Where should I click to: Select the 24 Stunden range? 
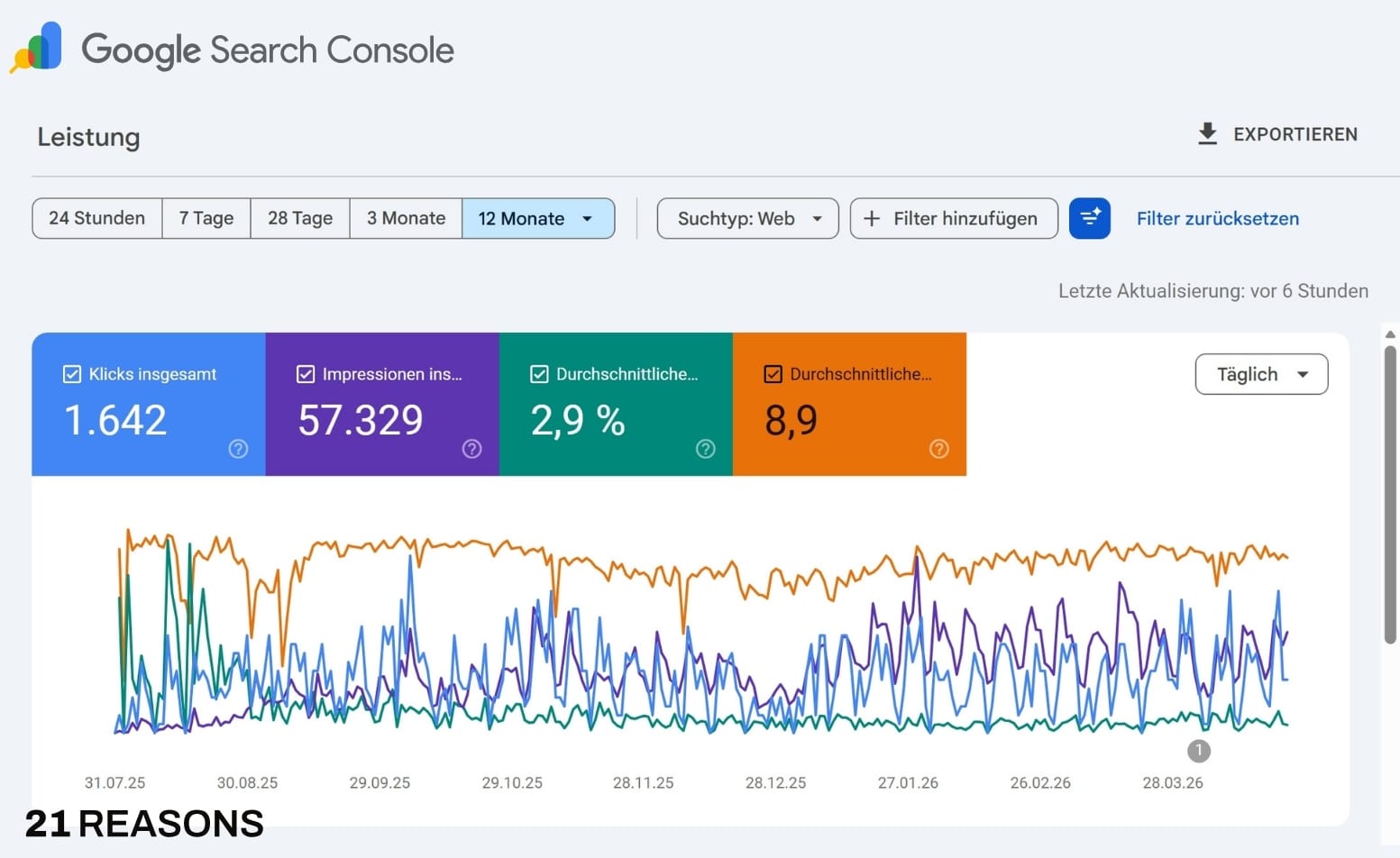(96, 218)
